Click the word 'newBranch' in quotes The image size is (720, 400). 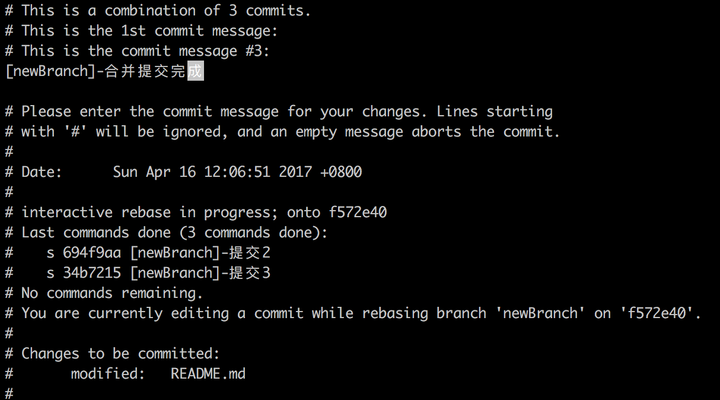[540, 313]
